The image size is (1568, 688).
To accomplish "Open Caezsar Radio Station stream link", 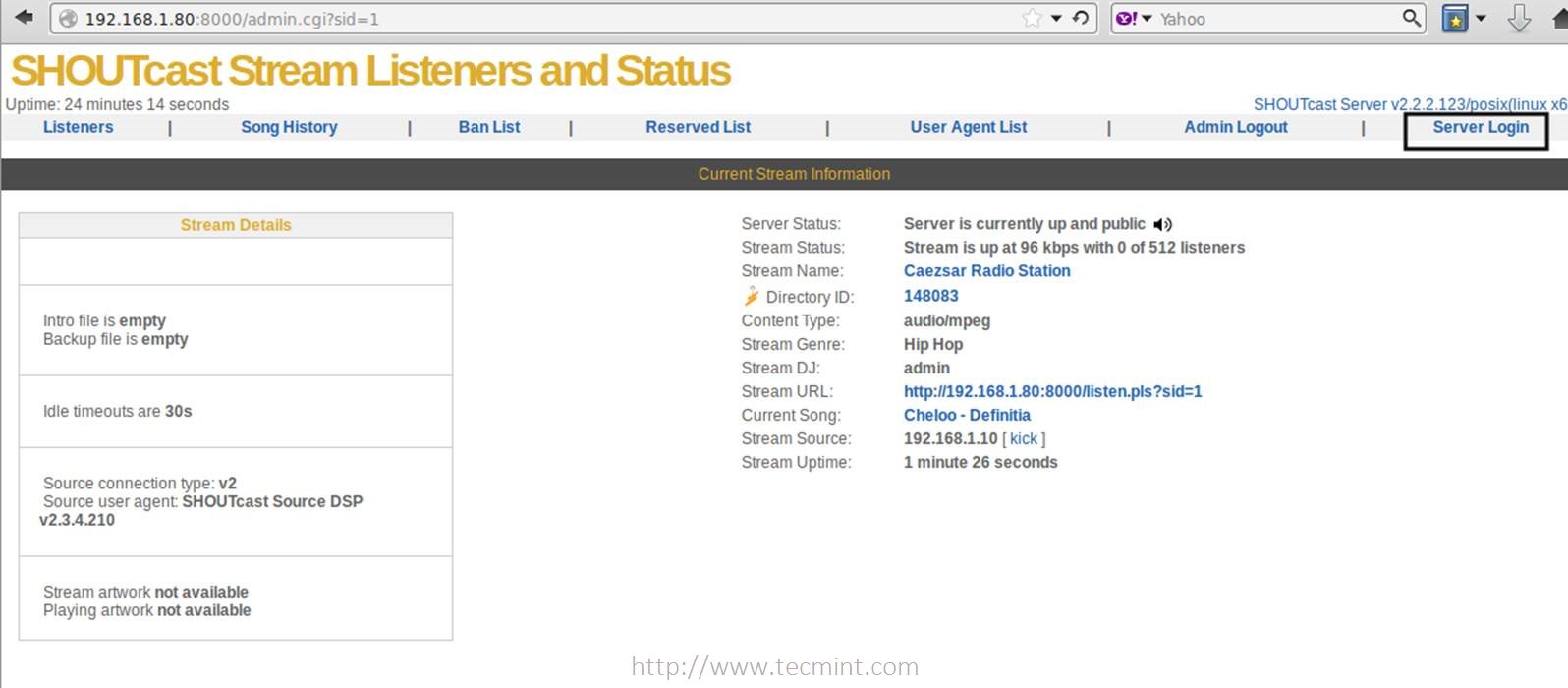I will (x=987, y=271).
